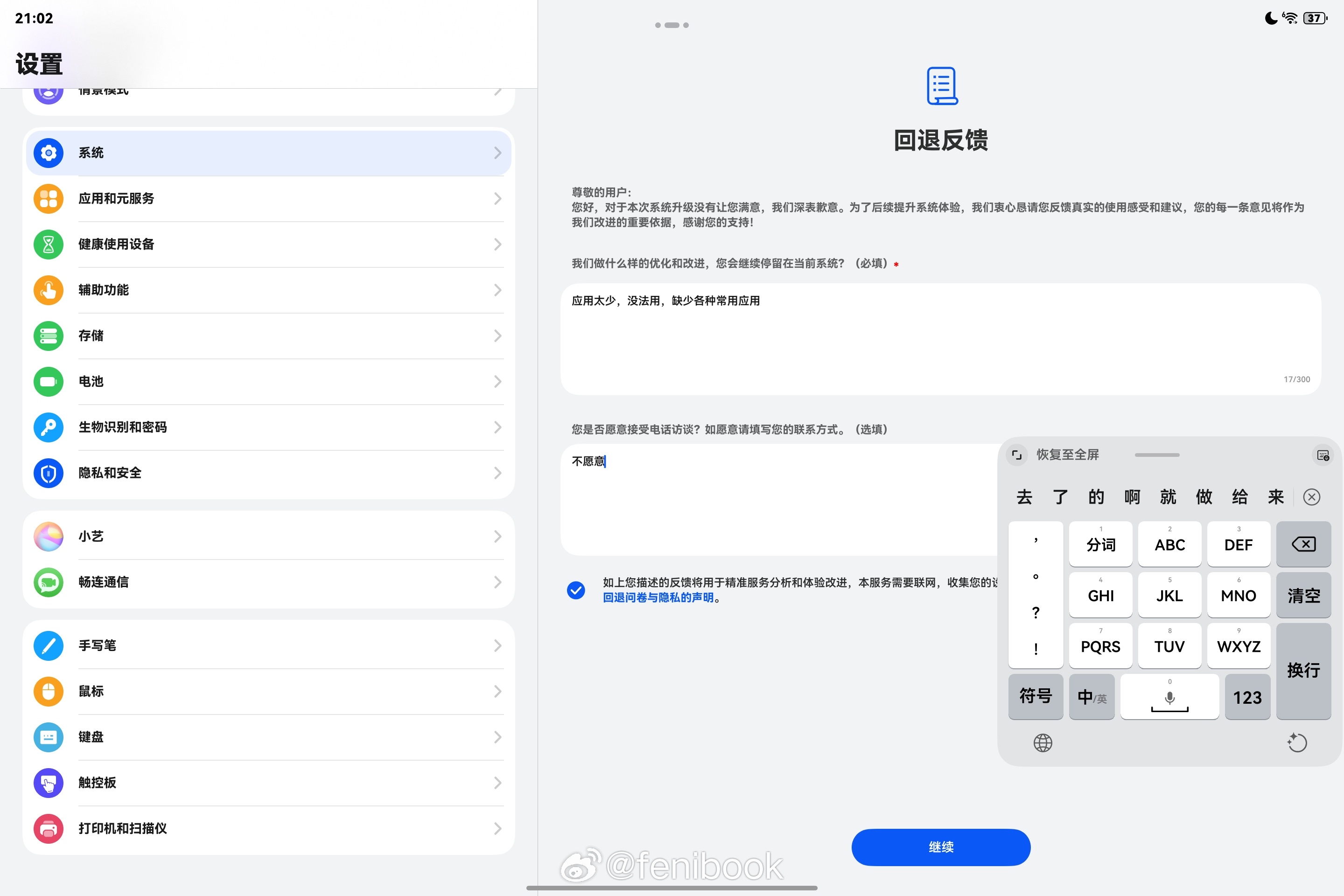The width and height of the screenshot is (1344, 896).
Task: Open keyboard settings icon at top right
Action: click(1322, 455)
